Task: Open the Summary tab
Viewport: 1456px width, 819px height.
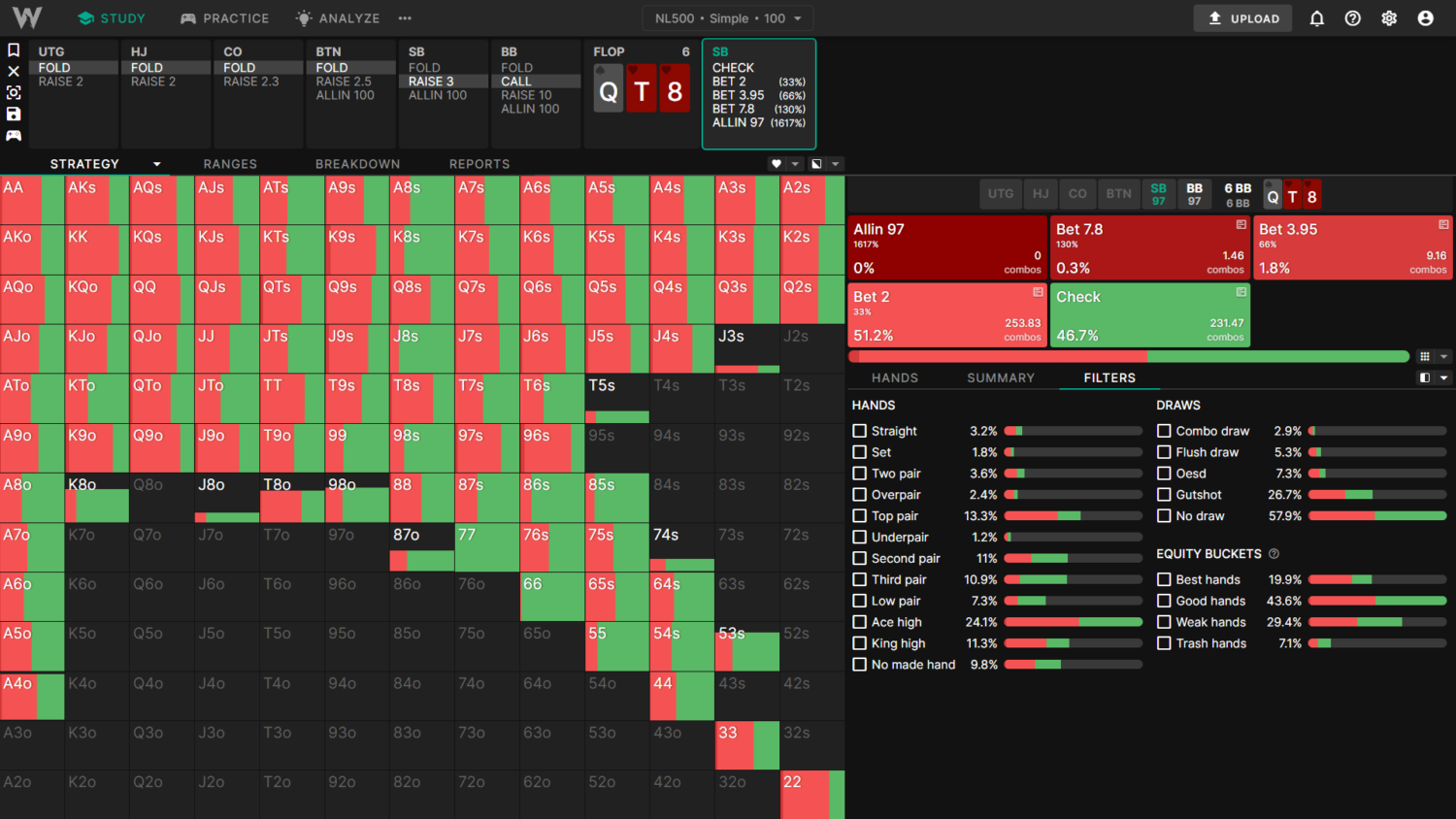Action: tap(1000, 377)
